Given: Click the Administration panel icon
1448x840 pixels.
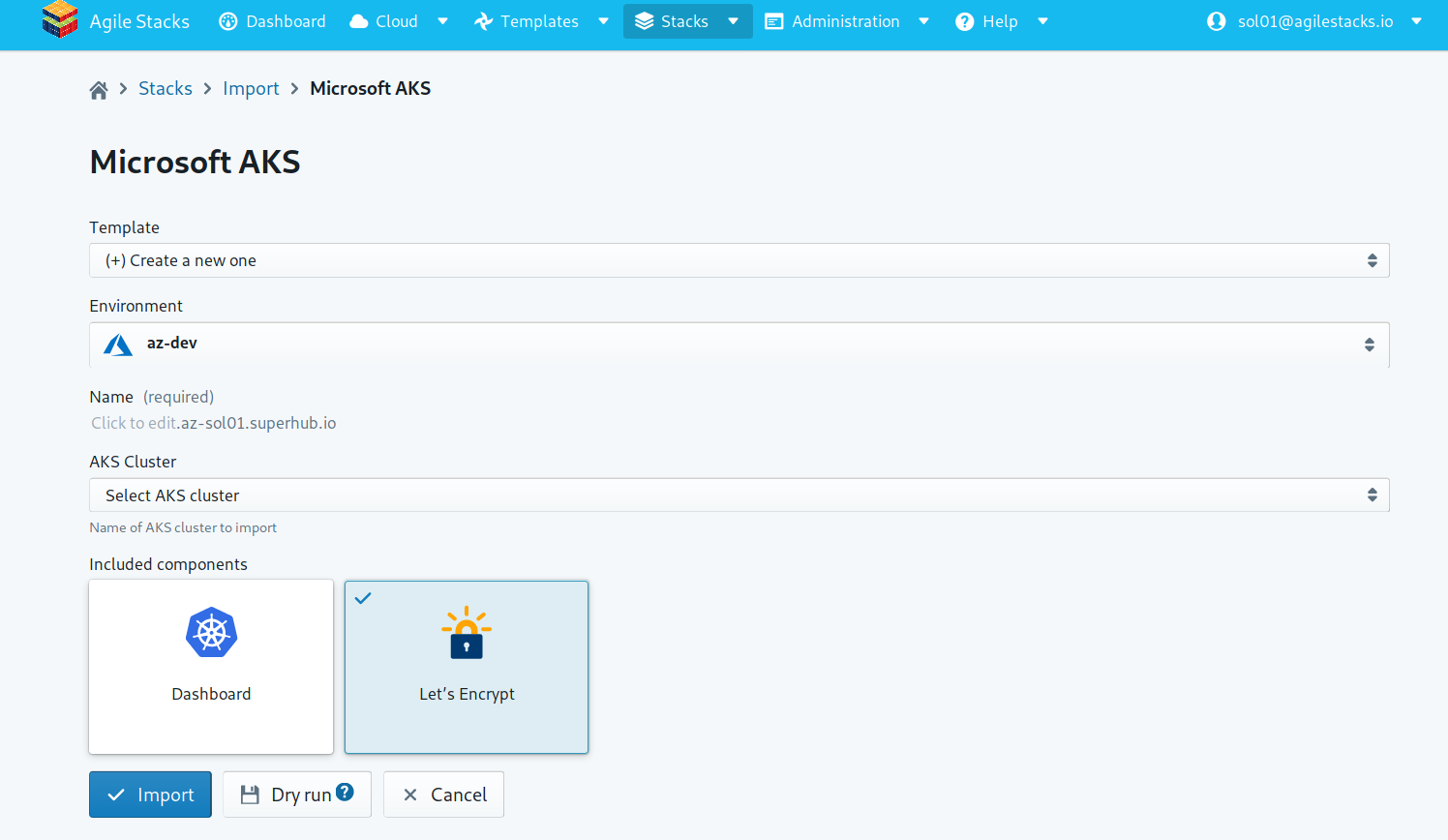Looking at the screenshot, I should pos(774,21).
